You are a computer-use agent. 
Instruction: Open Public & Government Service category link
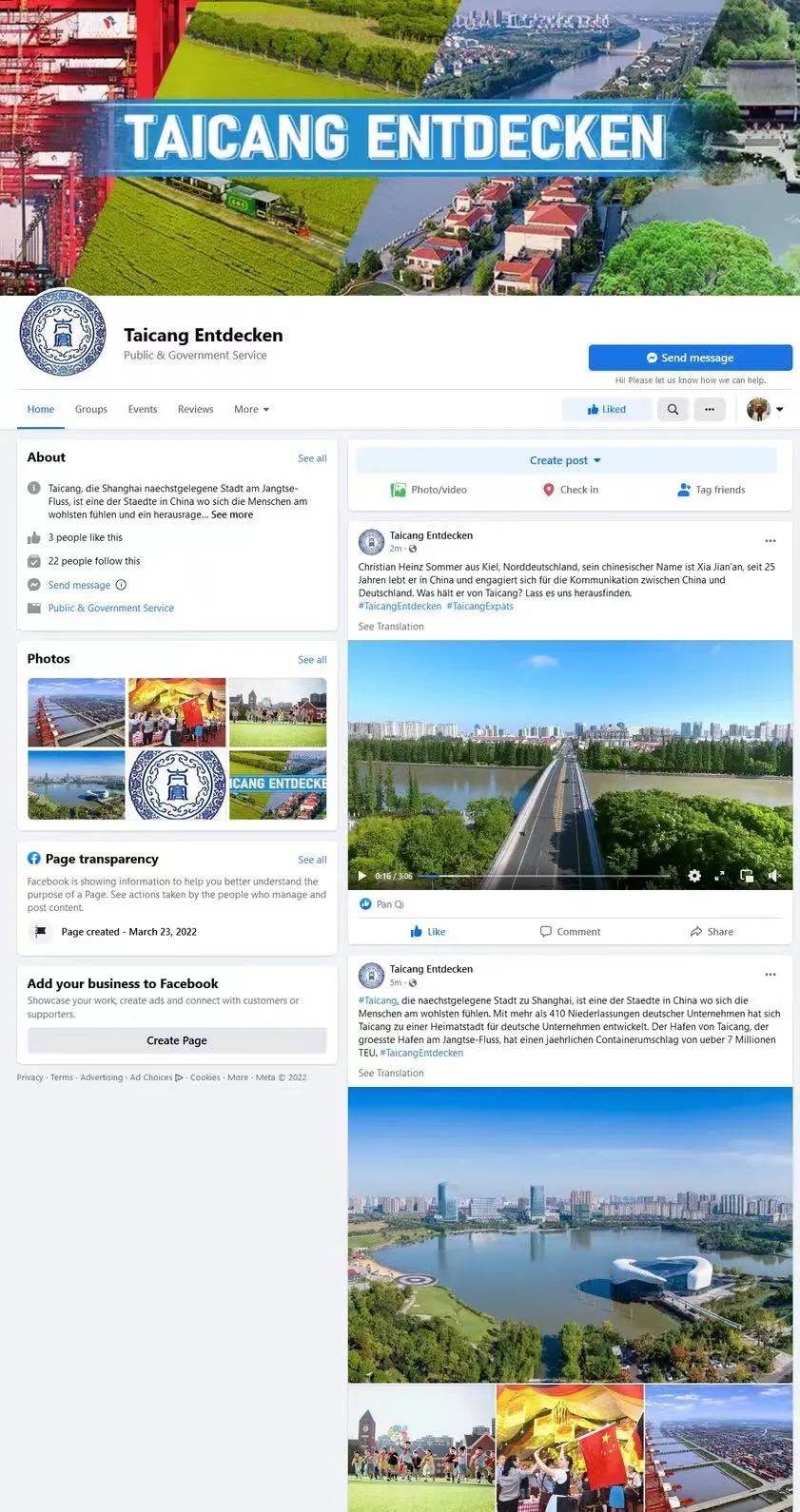click(x=111, y=608)
